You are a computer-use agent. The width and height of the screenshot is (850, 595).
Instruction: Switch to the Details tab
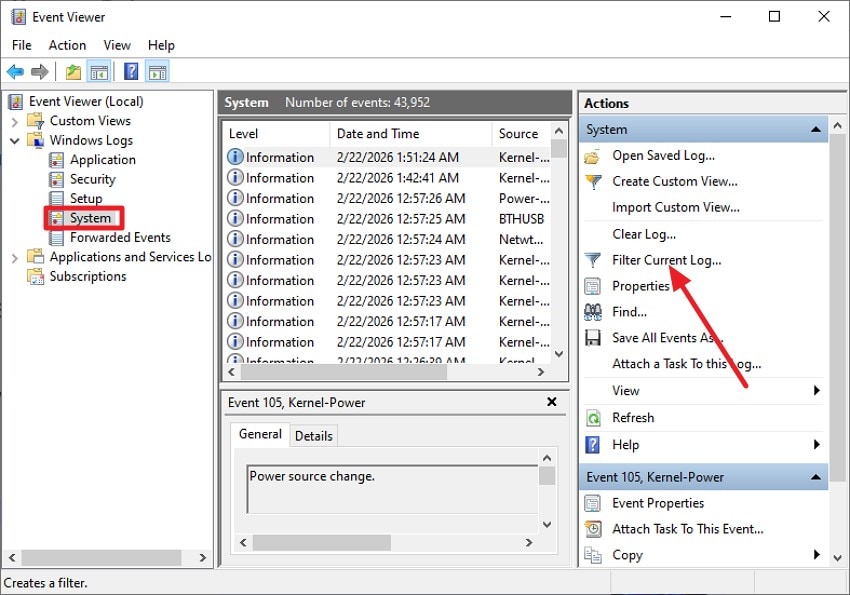coord(313,435)
